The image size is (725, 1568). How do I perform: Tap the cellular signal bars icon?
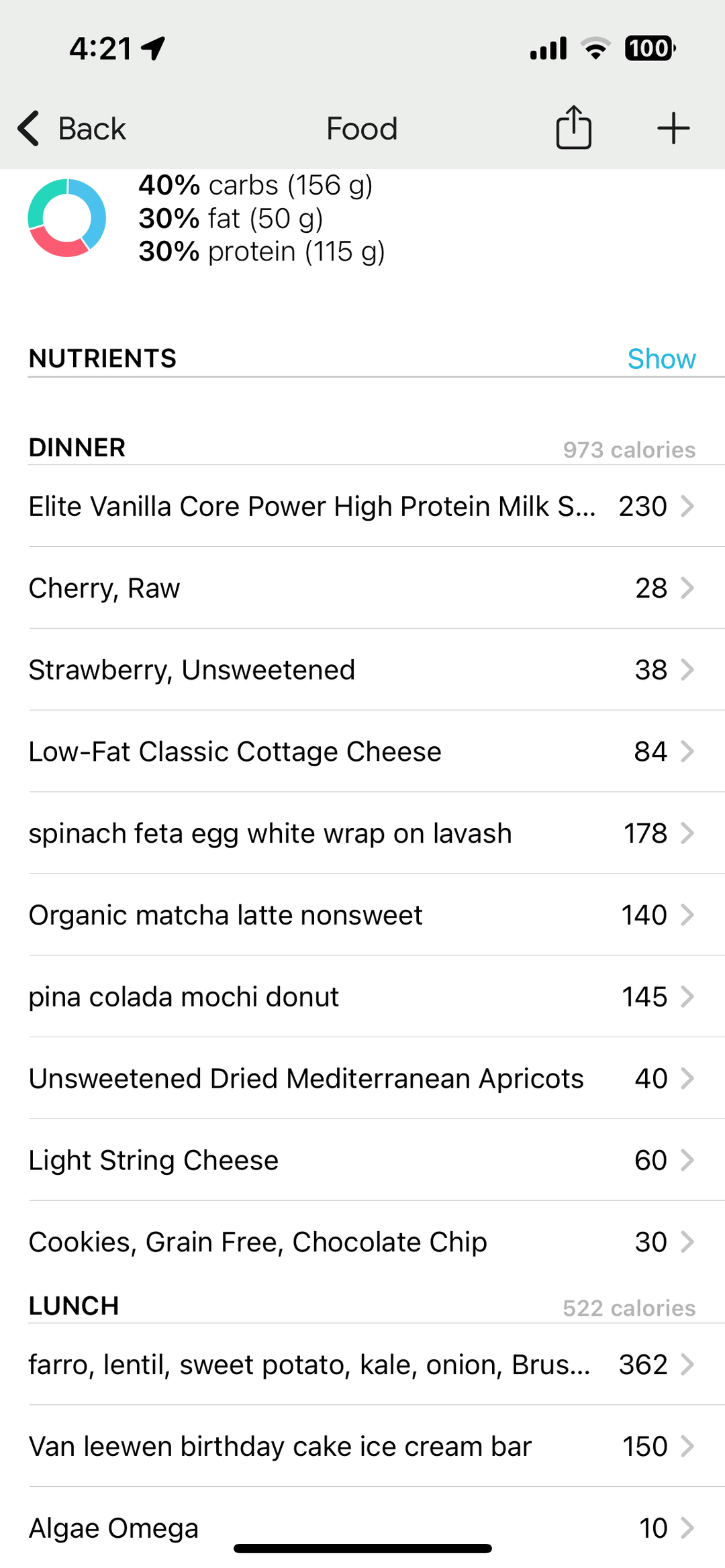click(548, 48)
